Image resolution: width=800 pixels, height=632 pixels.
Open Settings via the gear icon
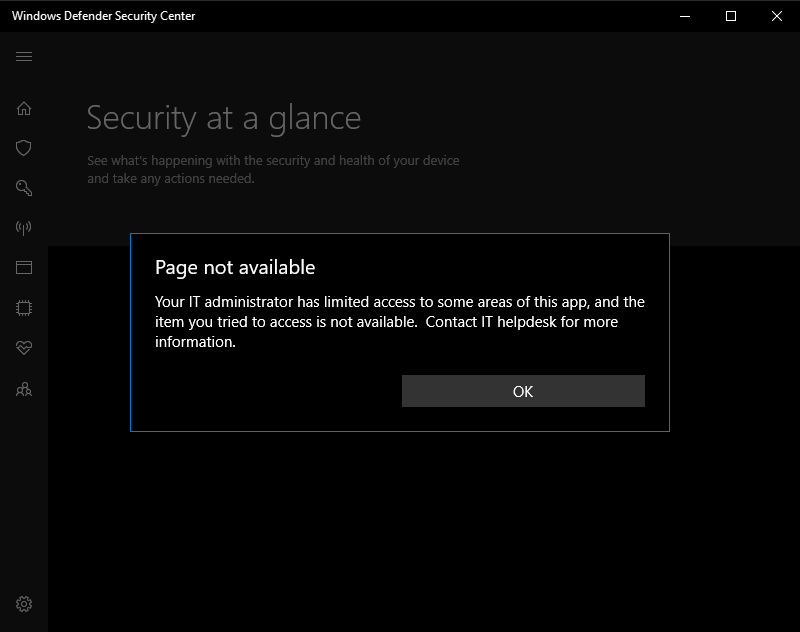[23, 604]
